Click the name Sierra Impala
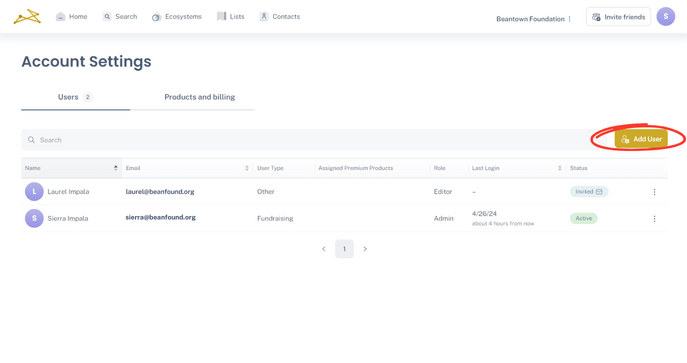The height and width of the screenshot is (363, 687). [68, 219]
